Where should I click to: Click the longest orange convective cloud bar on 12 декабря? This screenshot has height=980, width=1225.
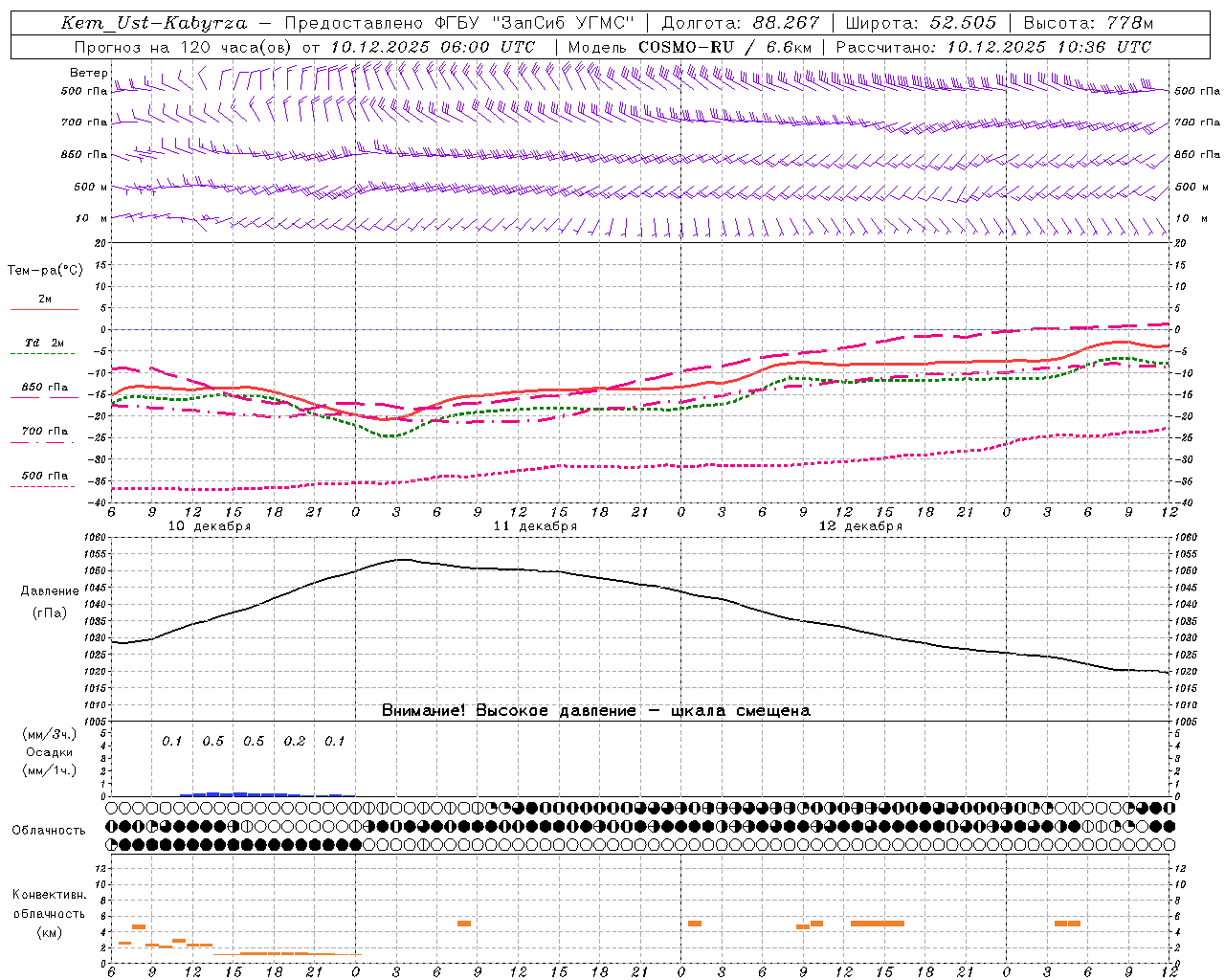tap(878, 924)
